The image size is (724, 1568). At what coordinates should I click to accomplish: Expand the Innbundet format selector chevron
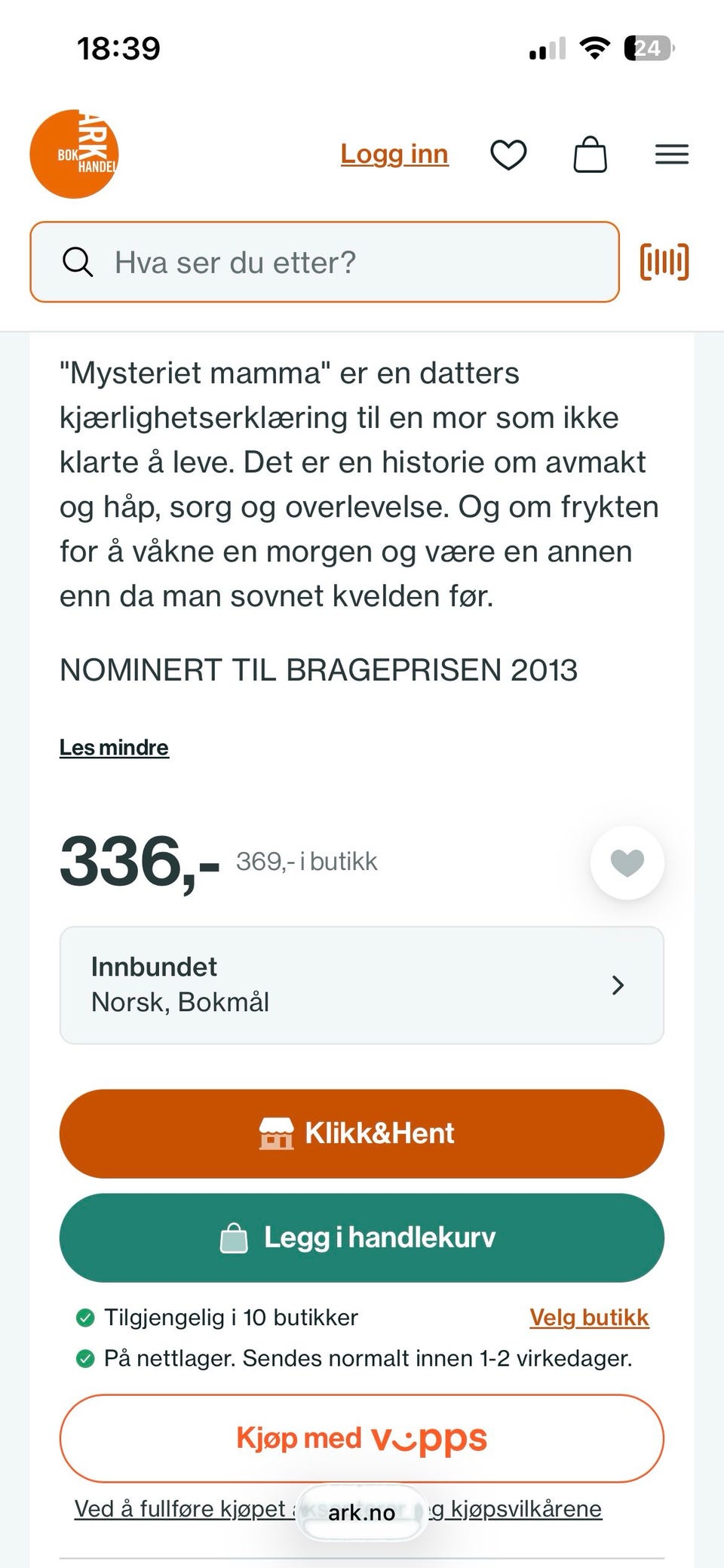click(x=618, y=985)
